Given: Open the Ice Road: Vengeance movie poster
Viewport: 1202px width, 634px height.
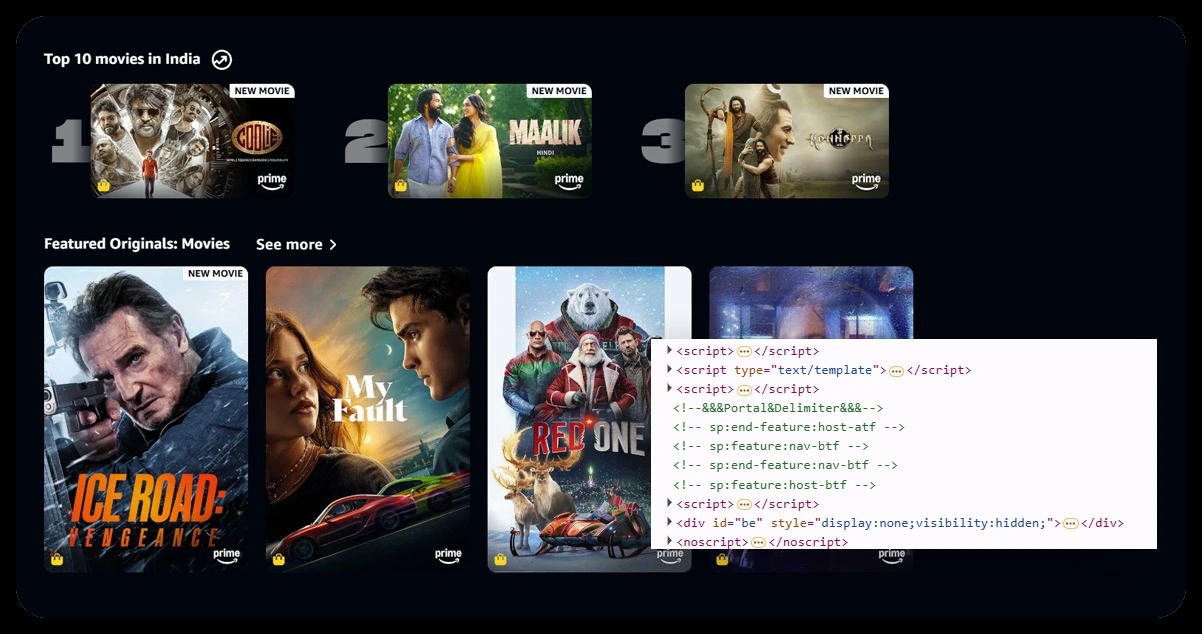Looking at the screenshot, I should 146,419.
